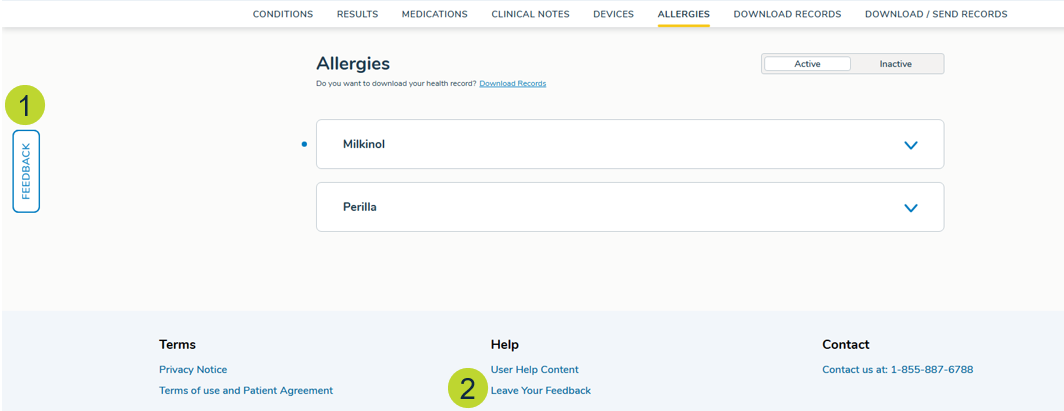Screen dimensions: 1064x411
Task: Open the User Help Content link
Action: click(x=534, y=370)
